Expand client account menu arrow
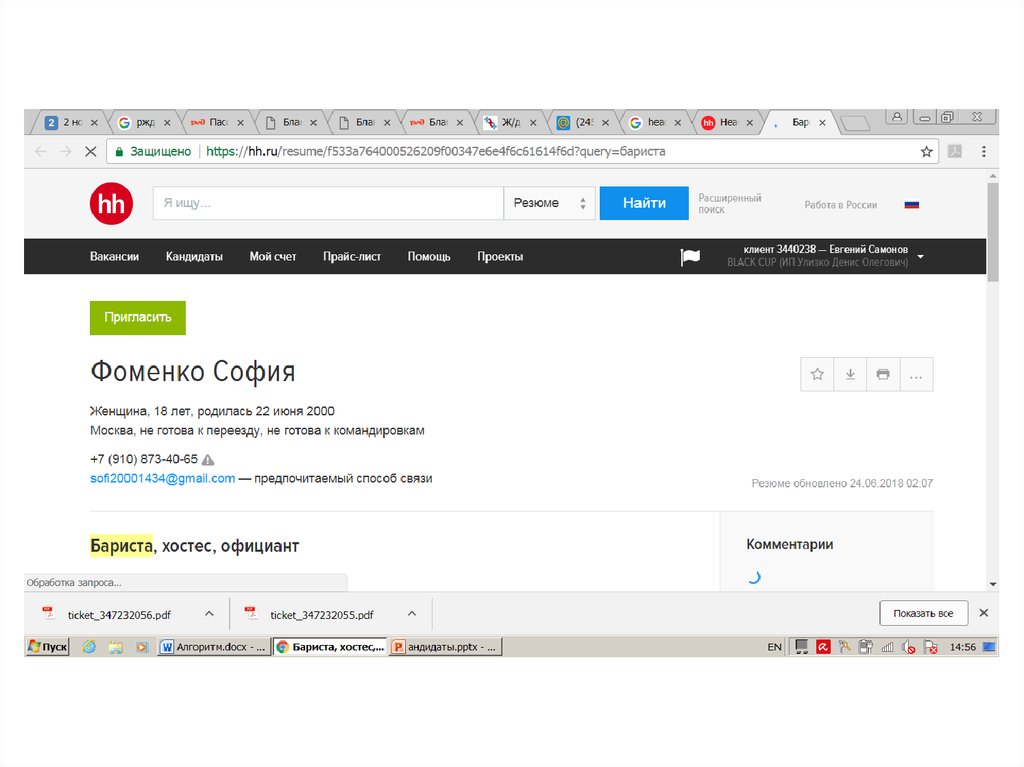This screenshot has width=1024, height=767. [x=920, y=256]
